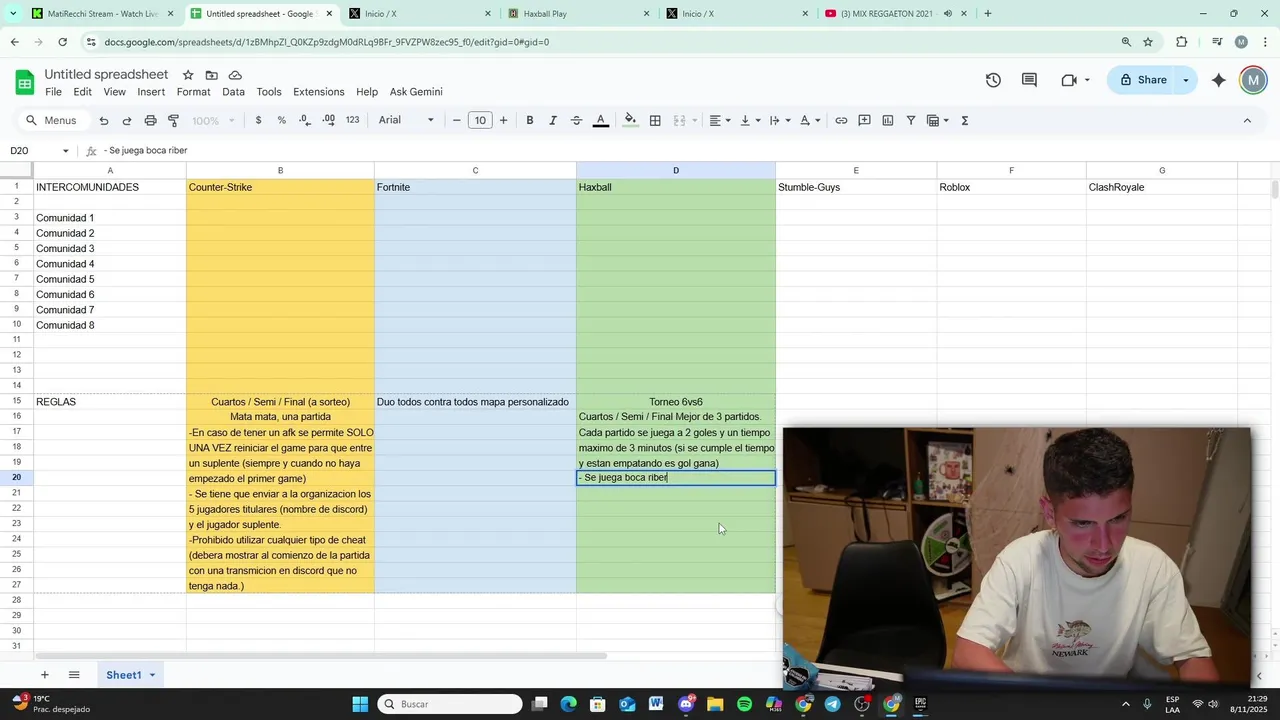This screenshot has height=720, width=1280.
Task: Open the Functions sigma menu
Action: click(965, 120)
